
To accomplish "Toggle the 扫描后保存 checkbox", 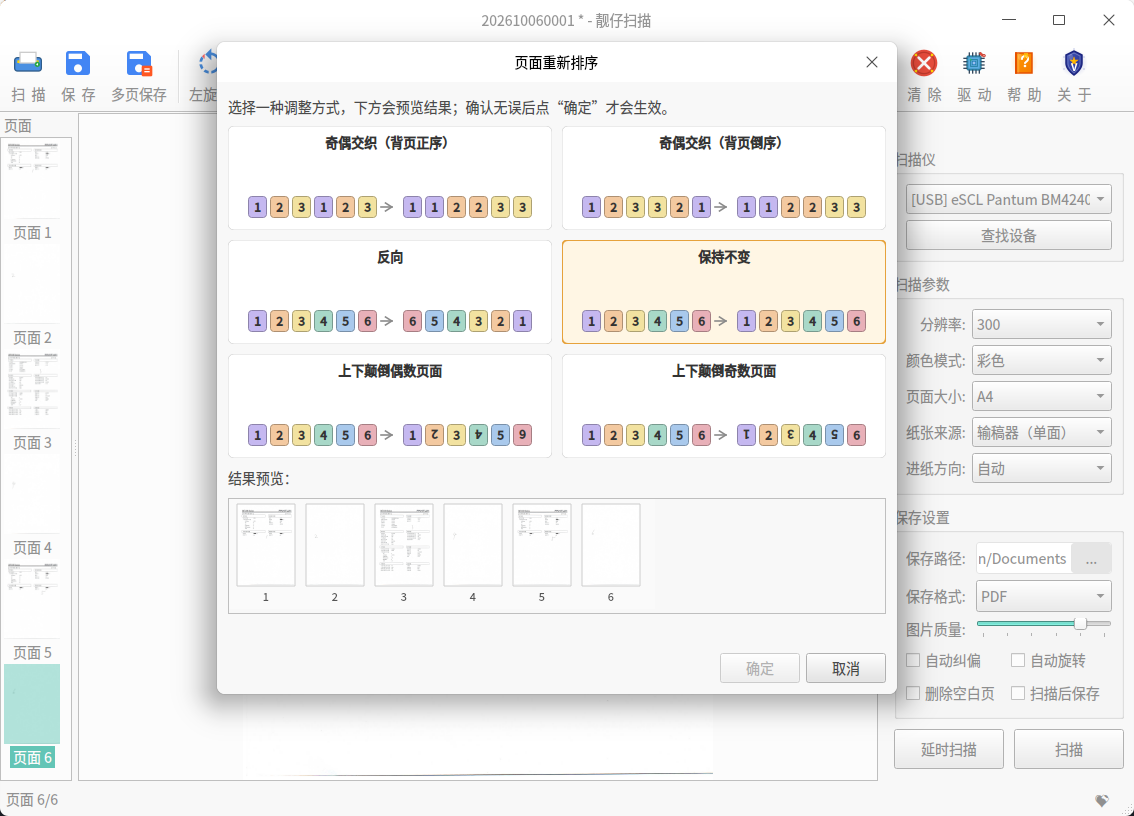I will (x=1018, y=694).
